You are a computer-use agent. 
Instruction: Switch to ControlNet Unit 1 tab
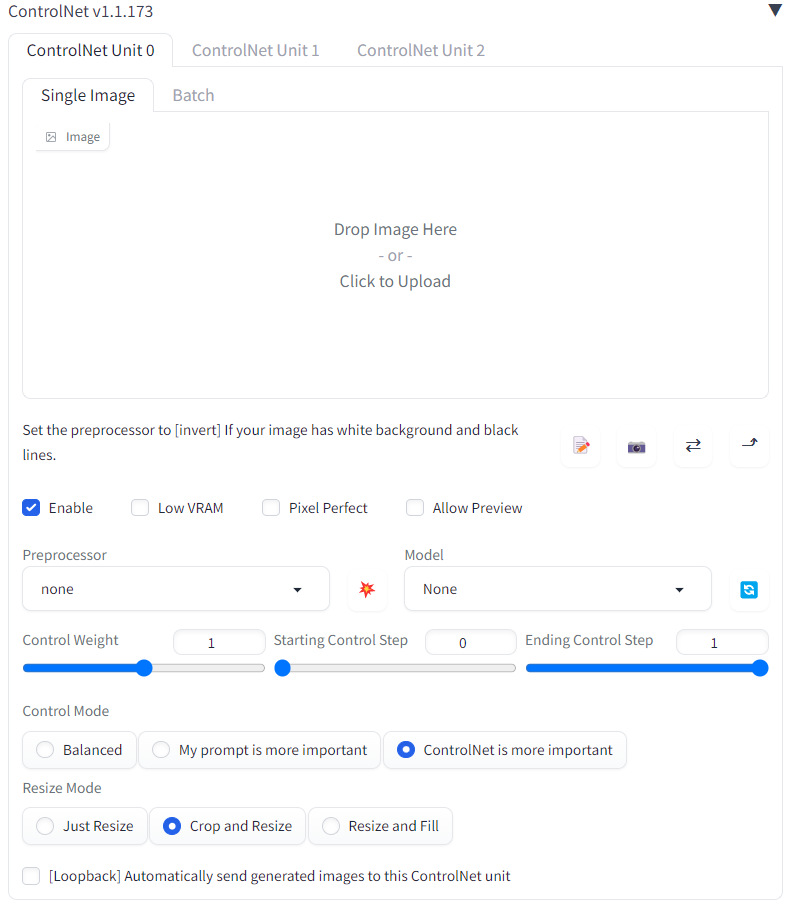[256, 51]
